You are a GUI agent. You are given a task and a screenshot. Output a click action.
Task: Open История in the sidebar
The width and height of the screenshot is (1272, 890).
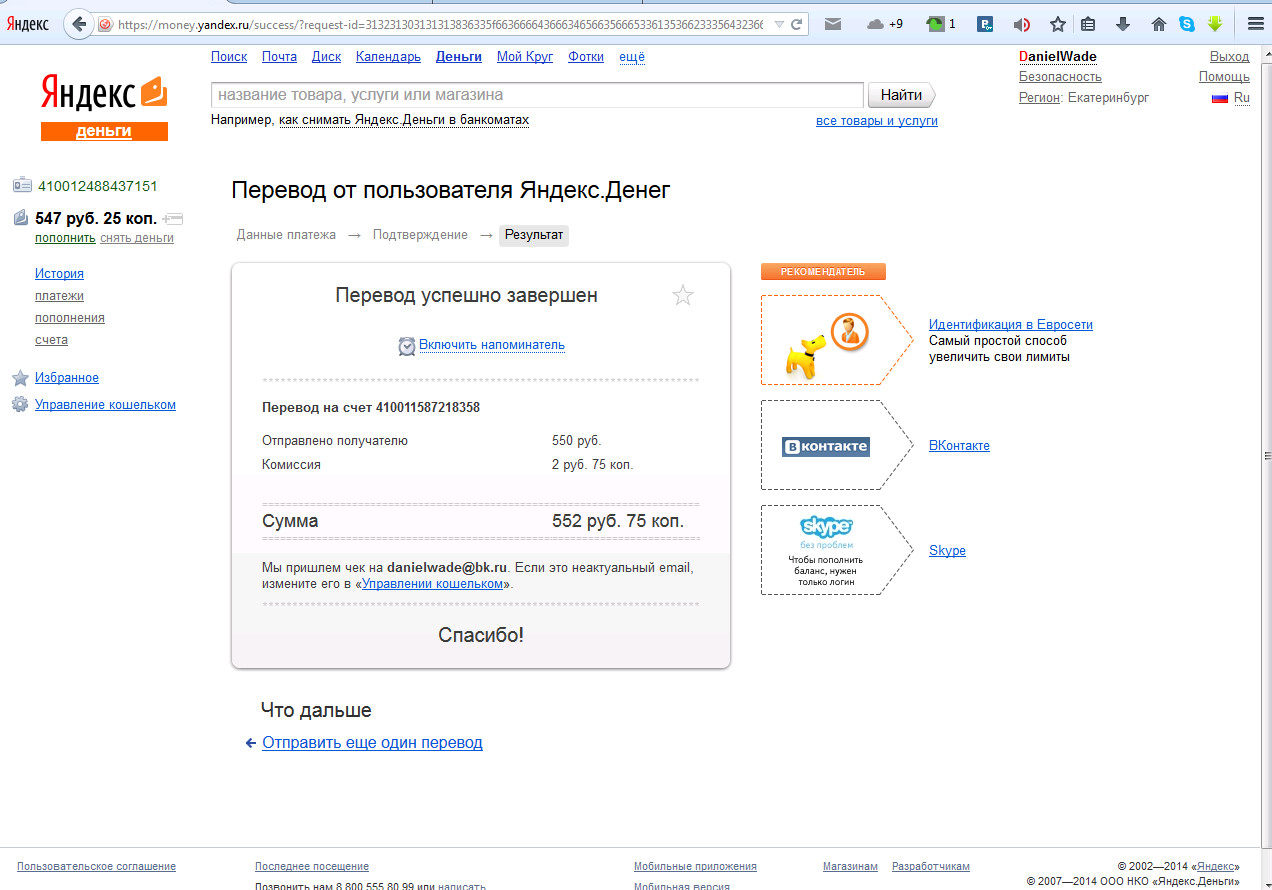(x=59, y=274)
